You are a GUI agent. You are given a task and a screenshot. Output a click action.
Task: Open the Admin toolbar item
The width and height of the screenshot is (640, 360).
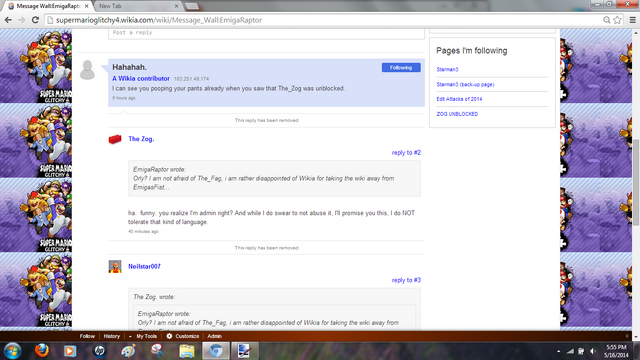(214, 336)
